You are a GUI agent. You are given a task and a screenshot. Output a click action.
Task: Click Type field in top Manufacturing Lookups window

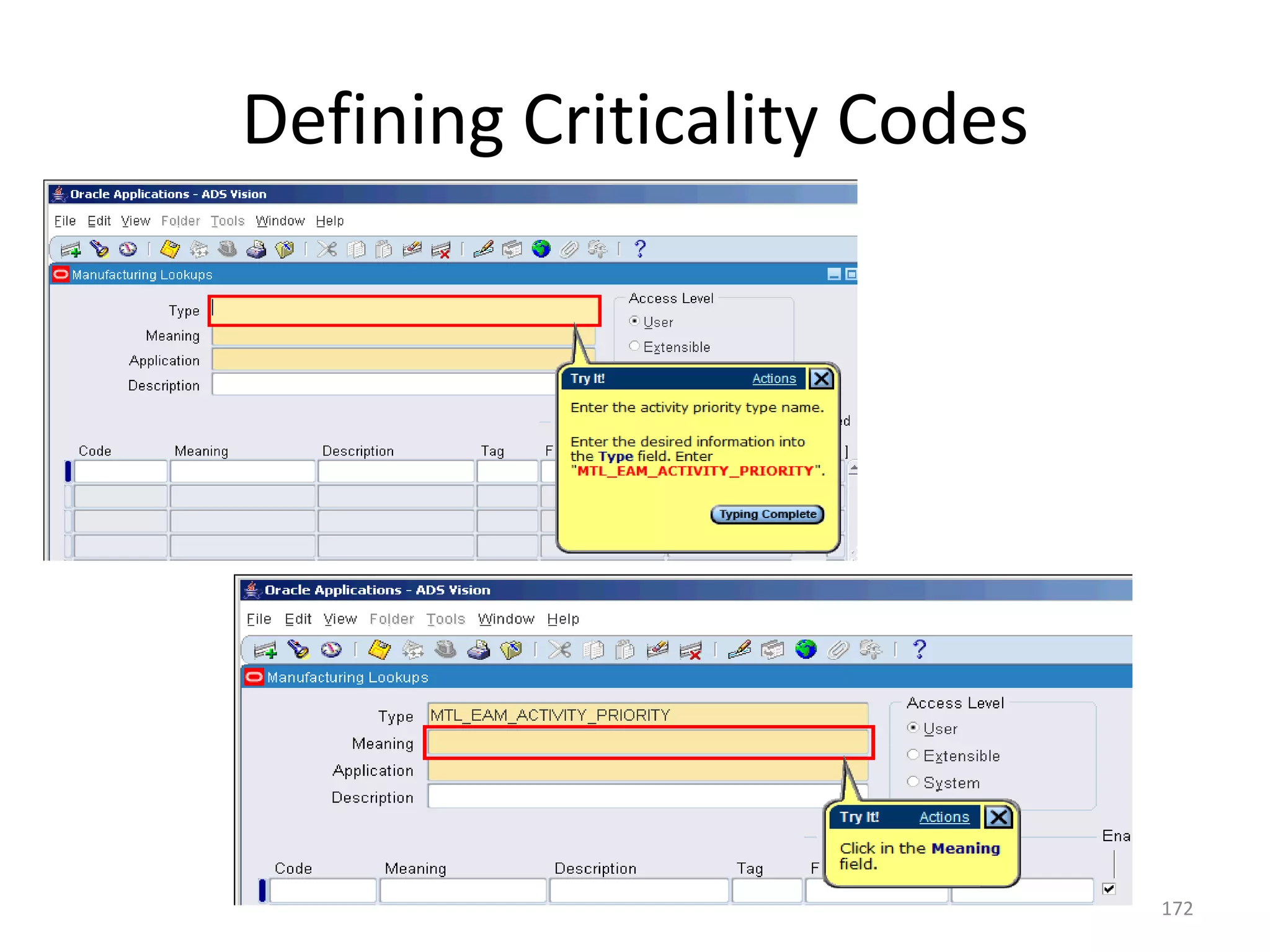[x=404, y=311]
